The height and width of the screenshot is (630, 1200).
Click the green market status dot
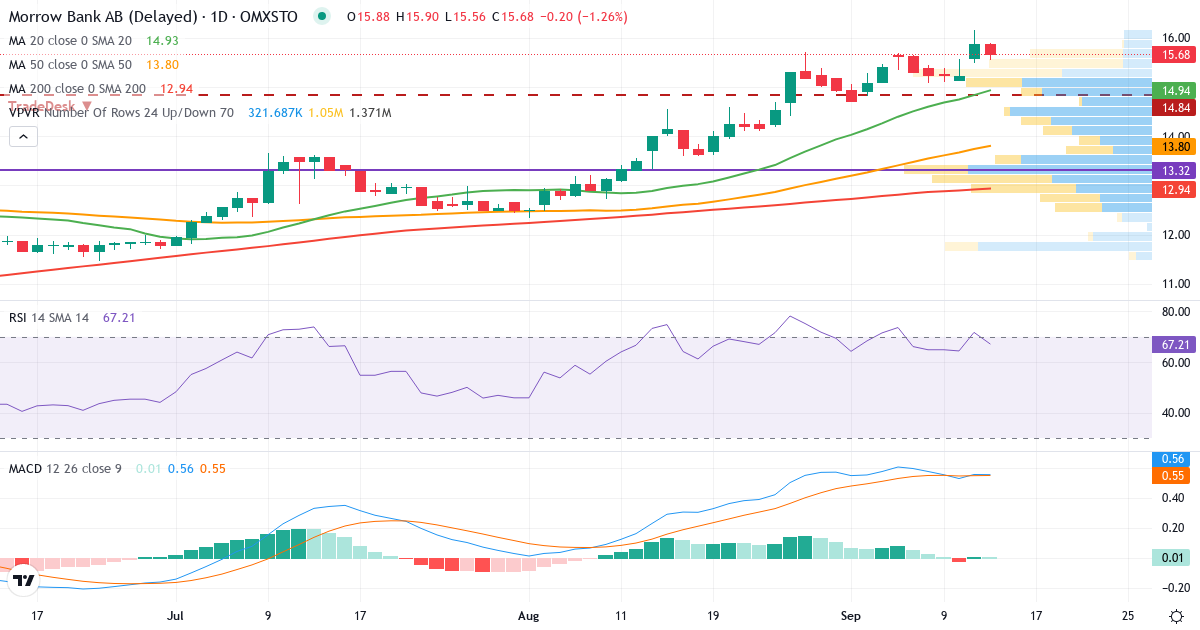point(321,16)
